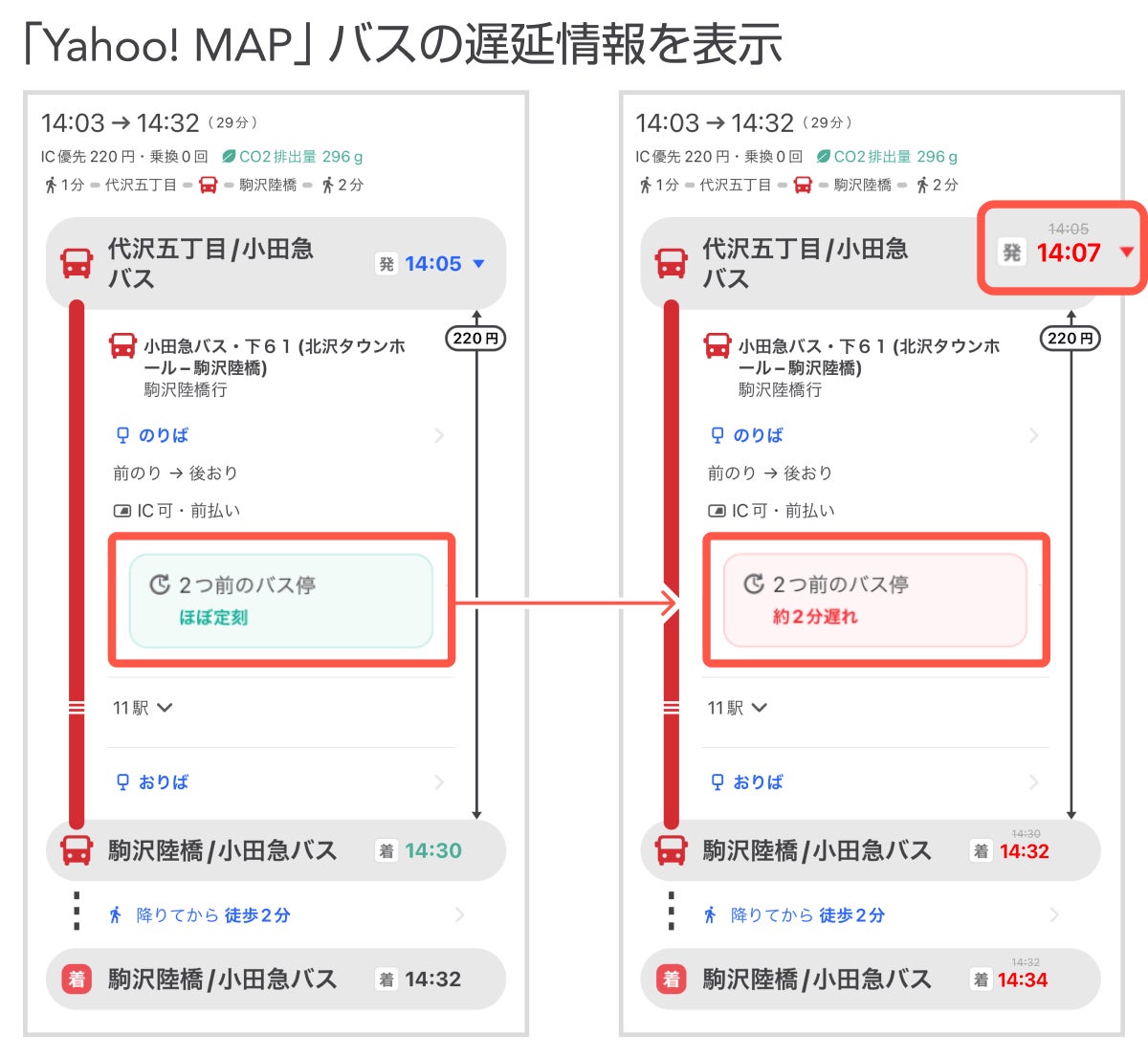The height and width of the screenshot is (1056, 1148).
Task: Expand the 11駅 stop list in left panel
Action: click(x=143, y=708)
